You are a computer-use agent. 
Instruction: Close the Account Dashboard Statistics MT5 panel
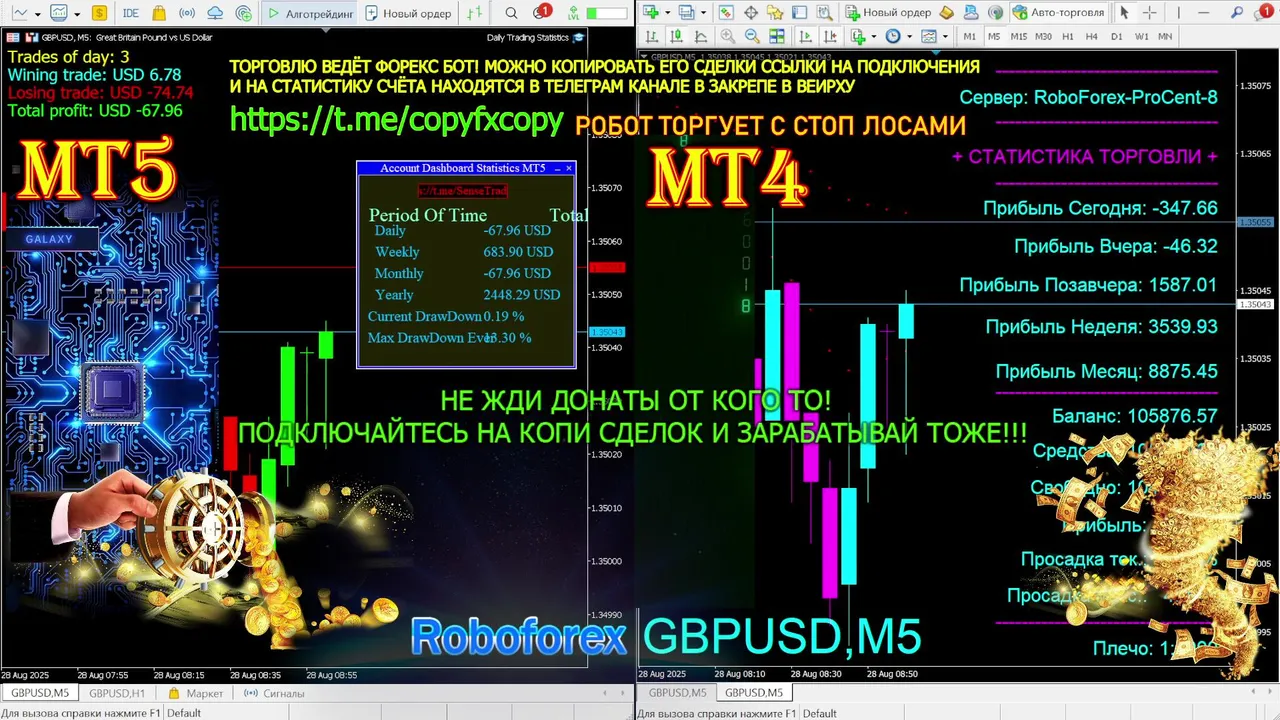[569, 168]
